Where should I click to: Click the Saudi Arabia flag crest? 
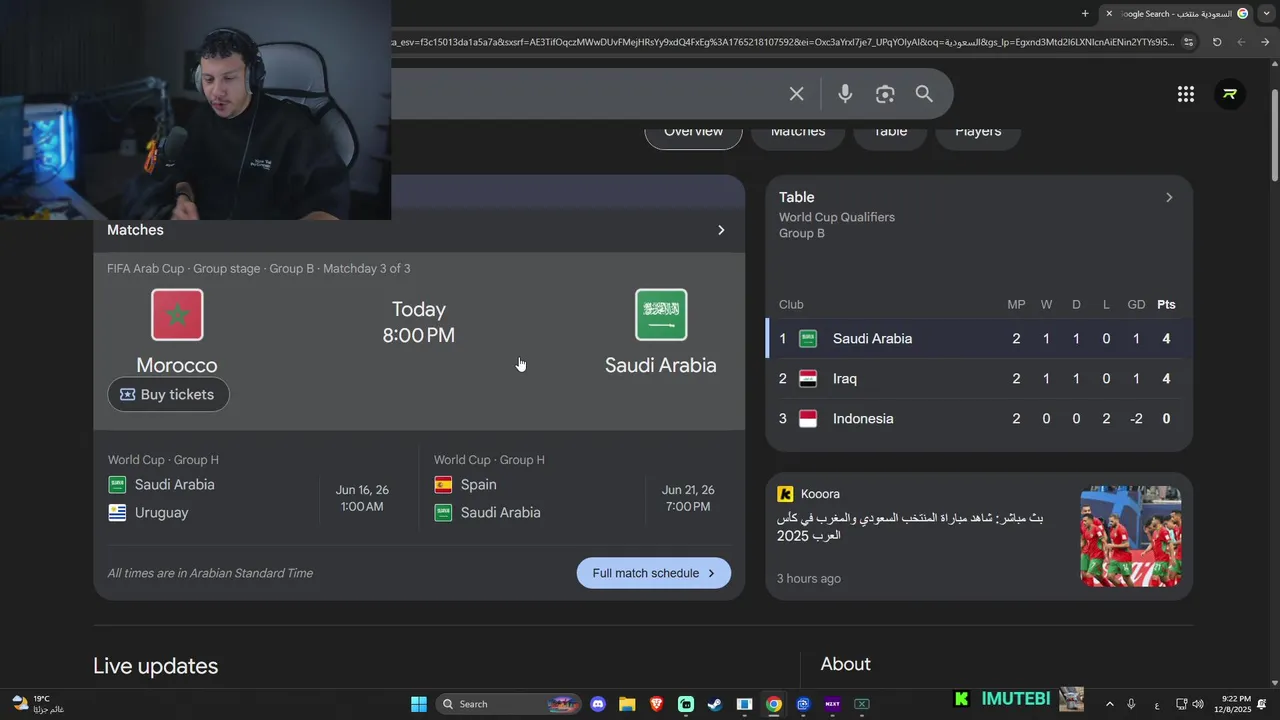click(x=661, y=315)
